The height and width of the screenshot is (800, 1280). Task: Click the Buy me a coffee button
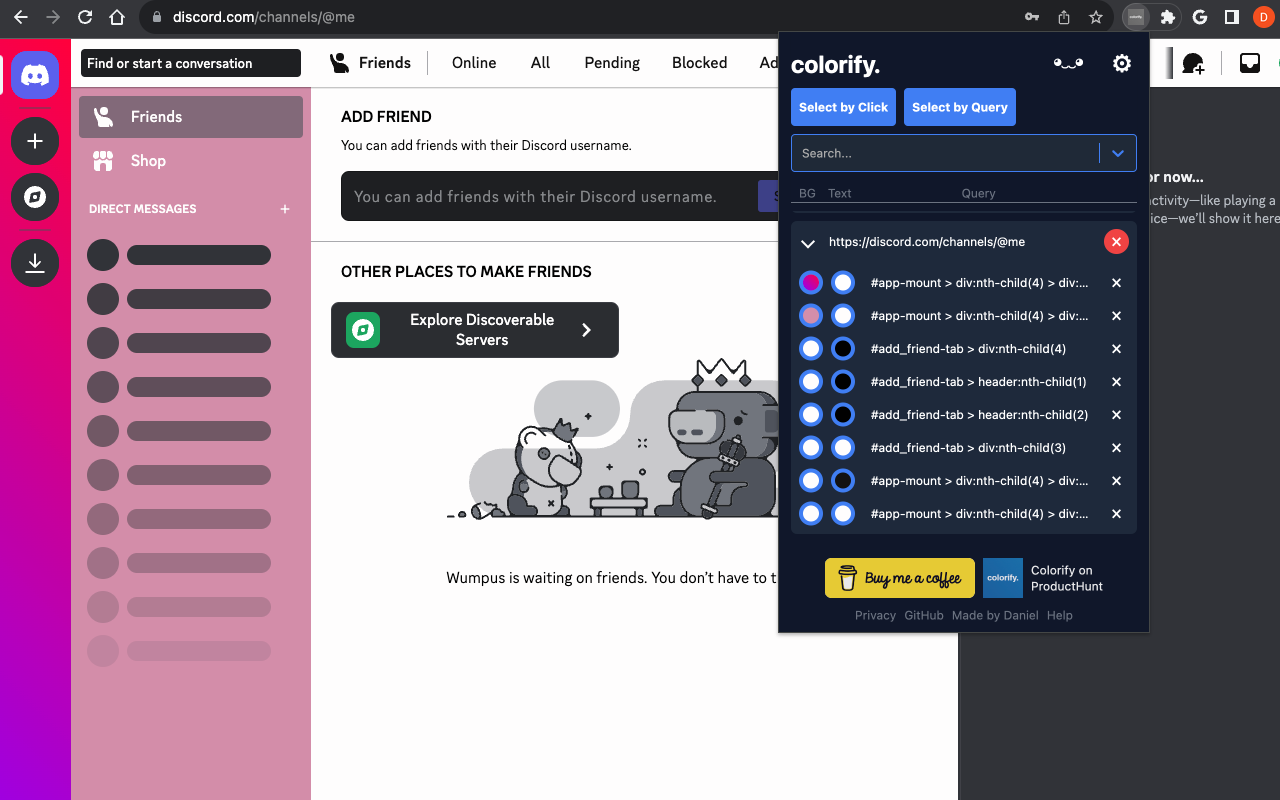coord(900,578)
